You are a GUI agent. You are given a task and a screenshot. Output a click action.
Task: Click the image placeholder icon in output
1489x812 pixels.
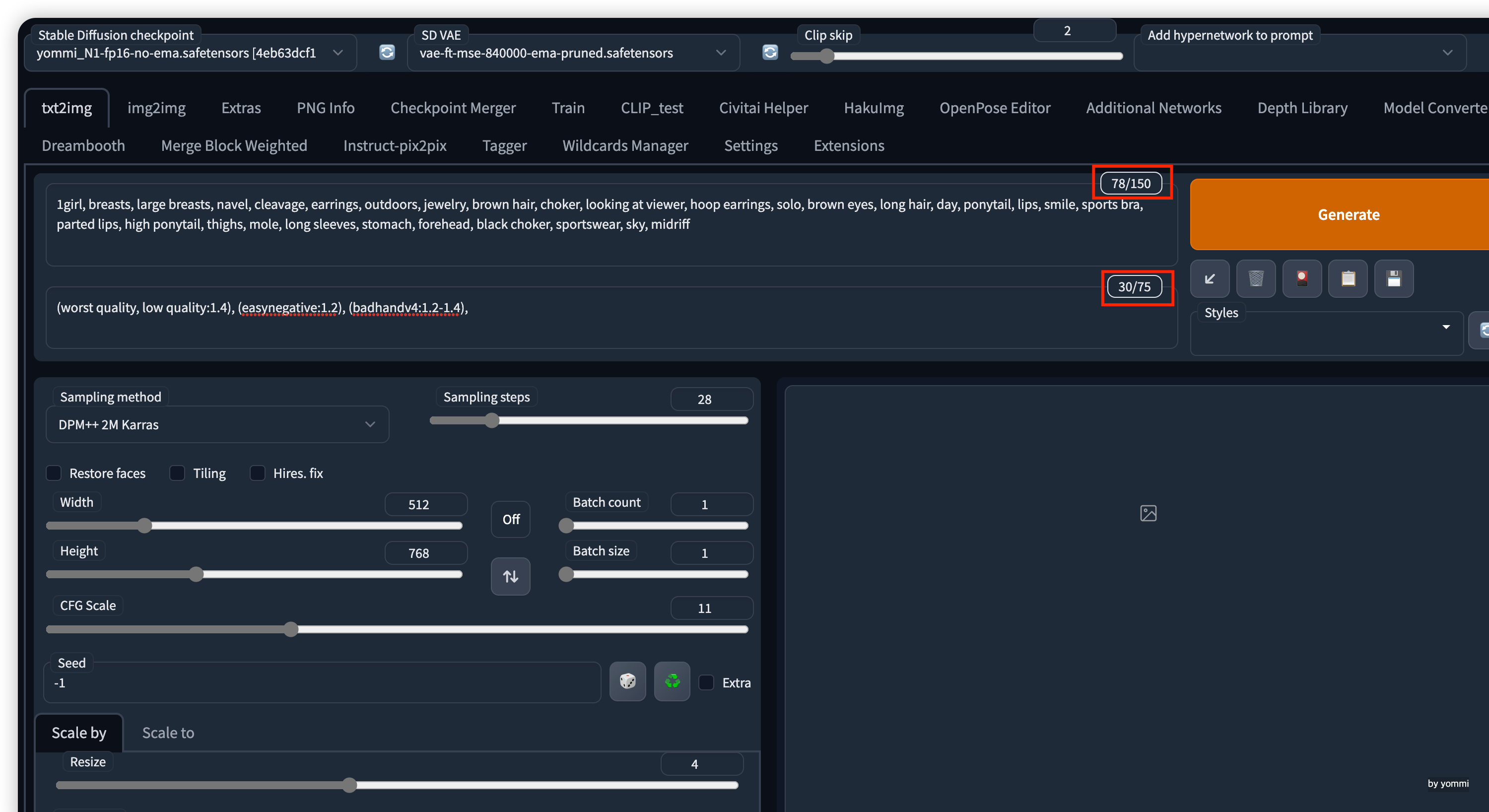click(1148, 513)
